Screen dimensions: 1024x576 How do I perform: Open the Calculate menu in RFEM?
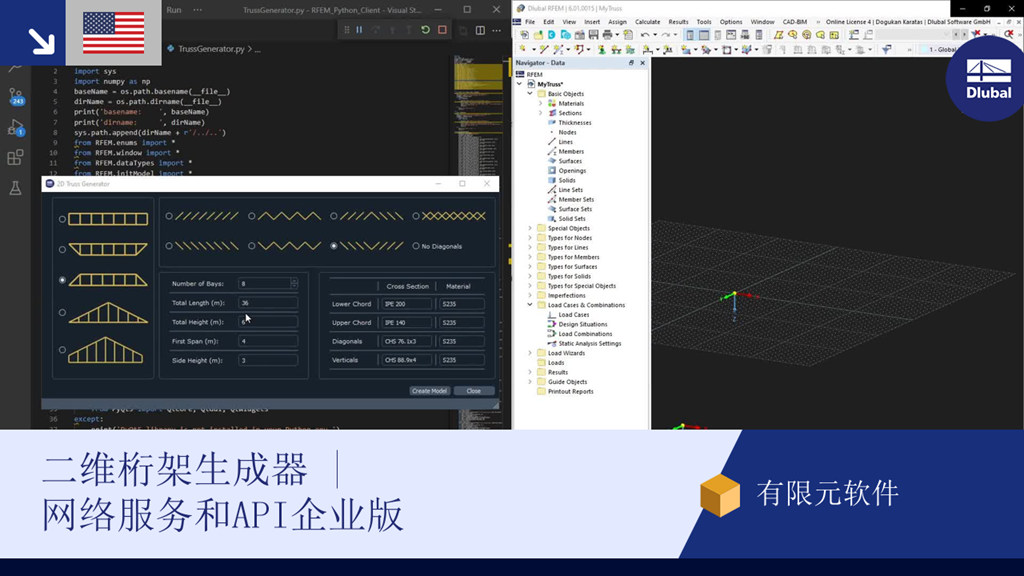[647, 22]
